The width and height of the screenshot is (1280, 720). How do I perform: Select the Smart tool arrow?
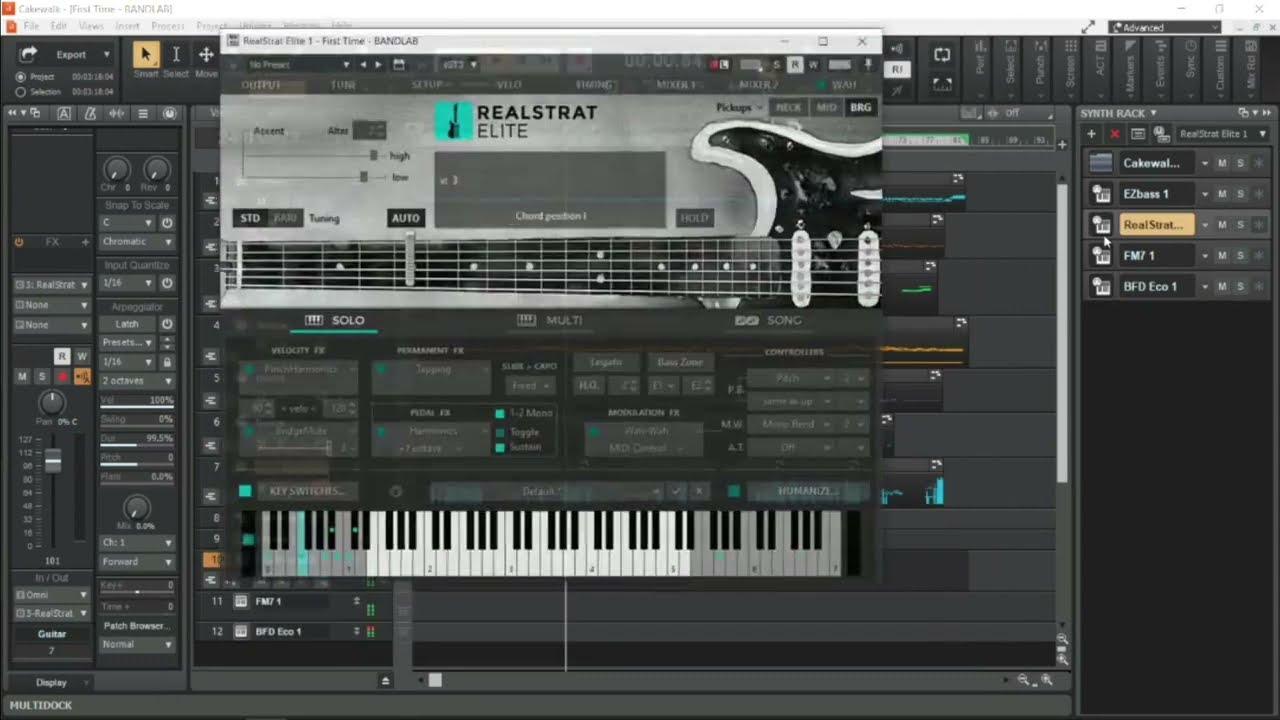(x=146, y=54)
